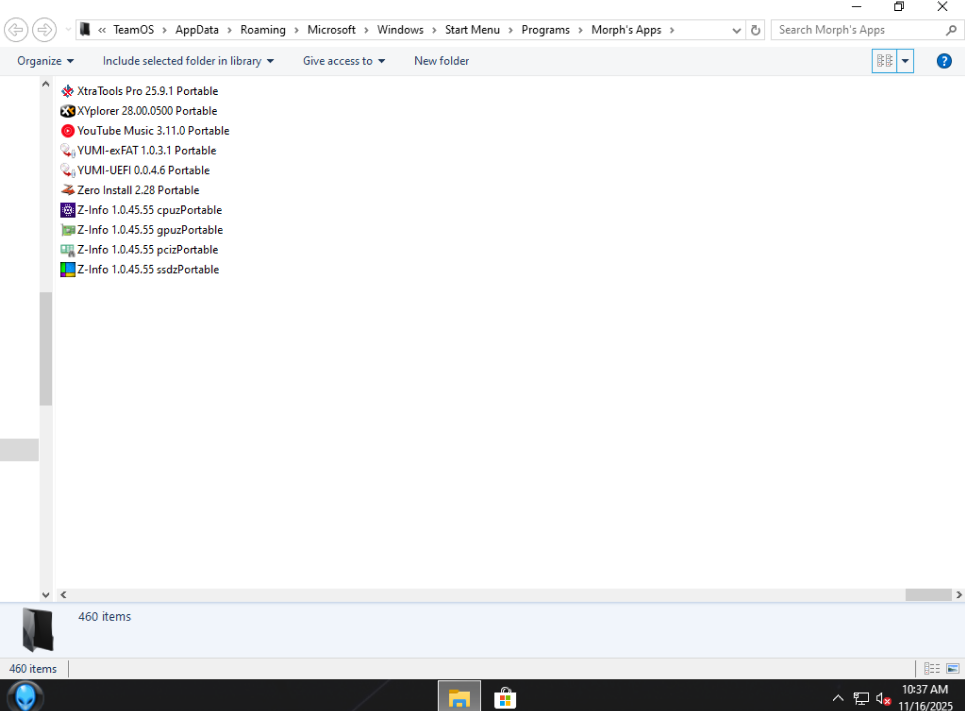Select the Zero Install 2.28 icon
The width and height of the screenshot is (965, 711).
pos(68,190)
